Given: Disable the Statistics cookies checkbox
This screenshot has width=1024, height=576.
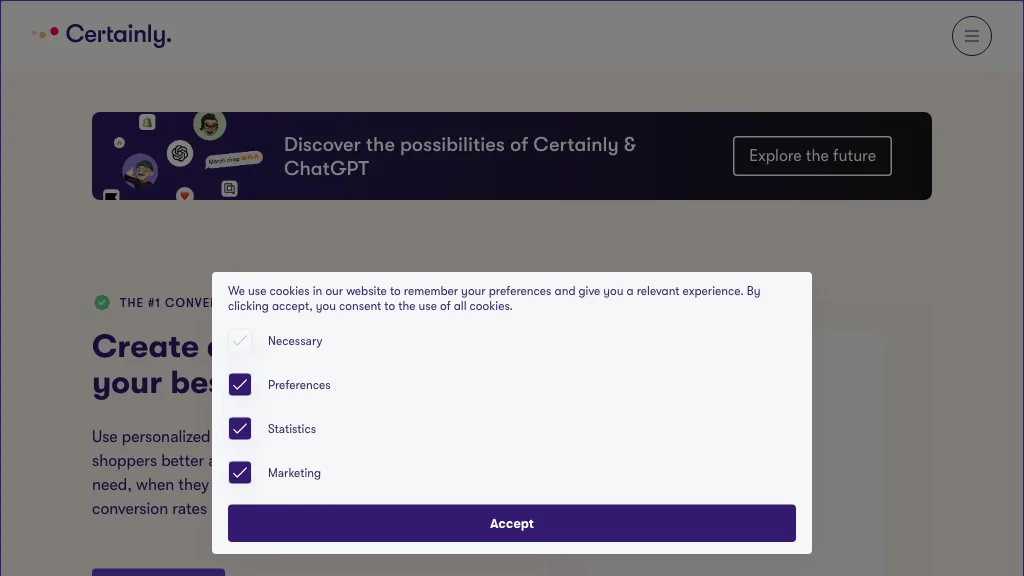Looking at the screenshot, I should point(240,428).
